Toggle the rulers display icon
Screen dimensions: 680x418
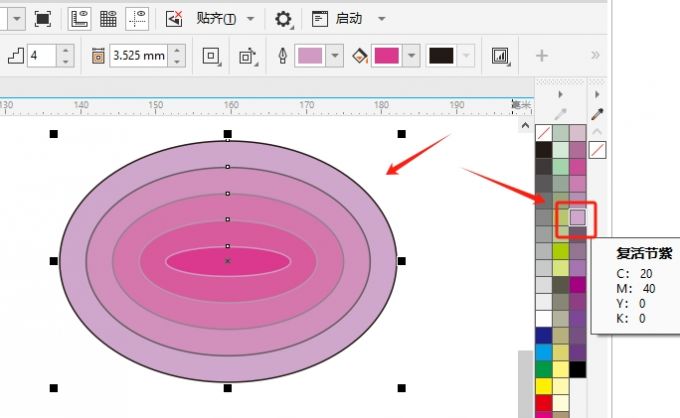pyautogui.click(x=81, y=18)
